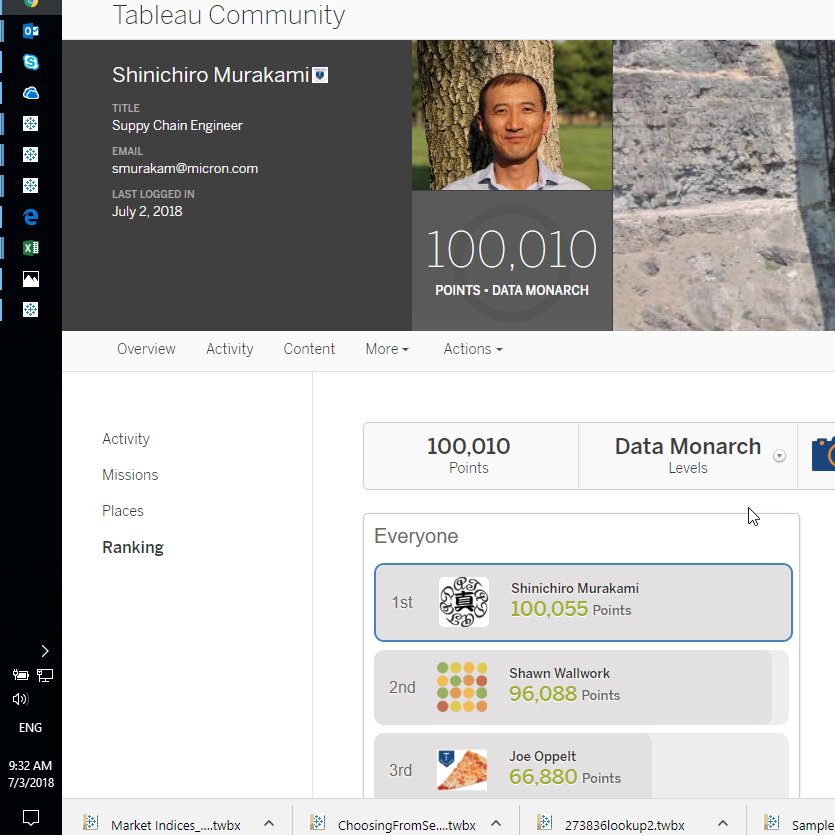
Task: Open Tableau icon just below the Photos icon
Action: (x=31, y=309)
